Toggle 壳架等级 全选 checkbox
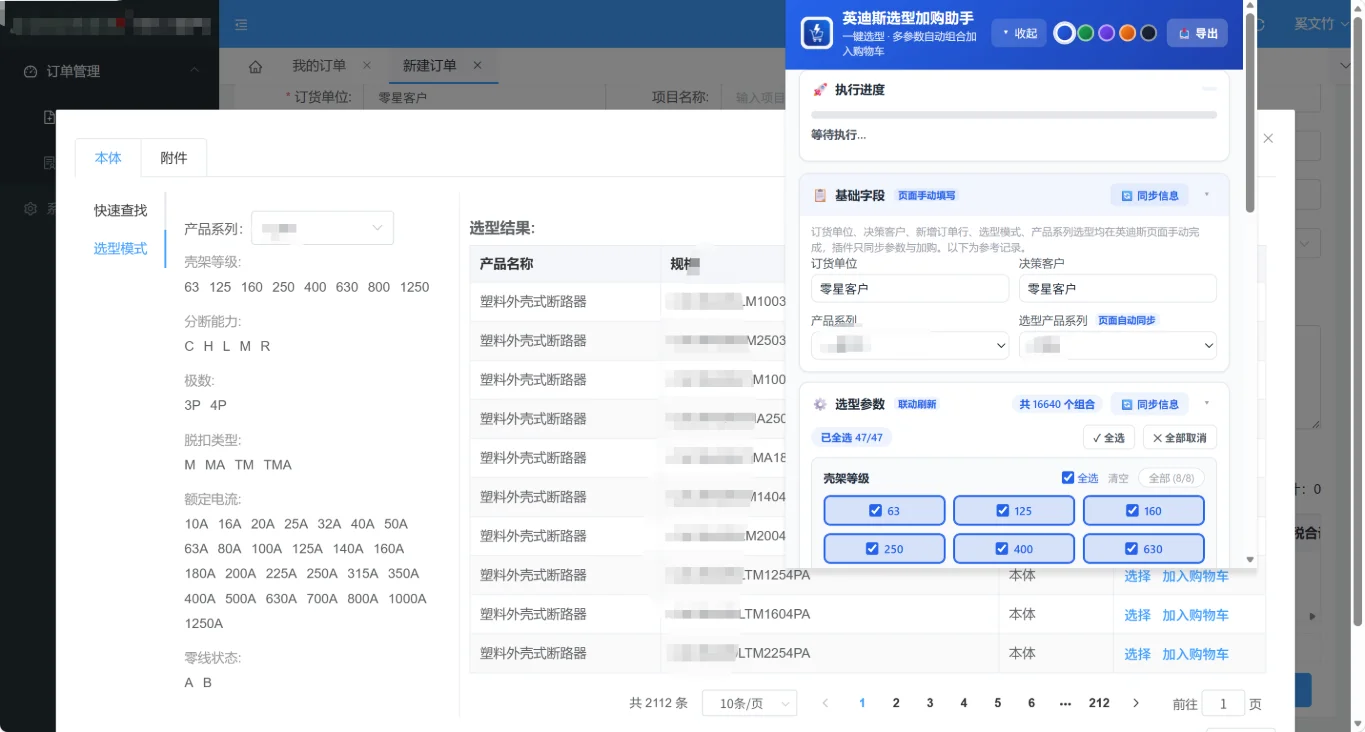The image size is (1365, 732). click(x=1068, y=478)
